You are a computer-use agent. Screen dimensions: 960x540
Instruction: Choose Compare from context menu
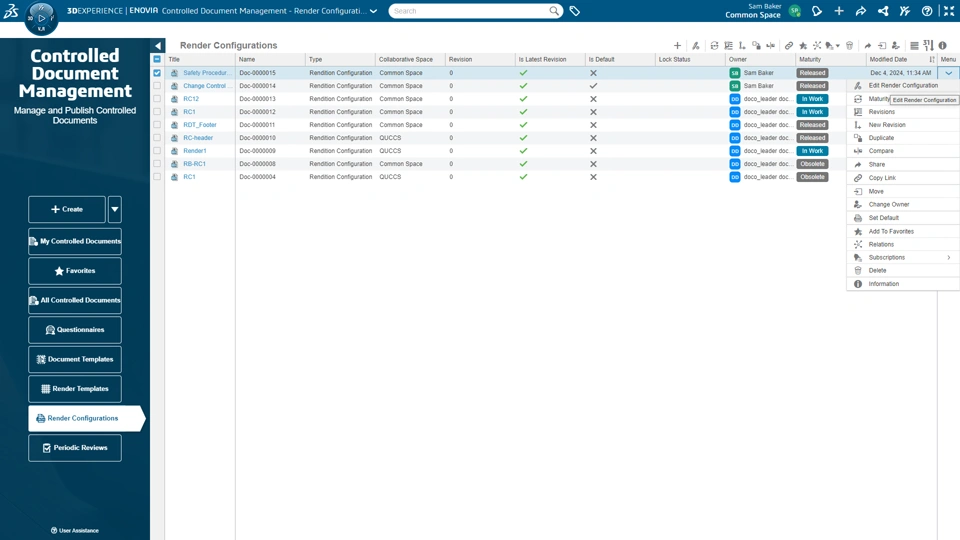pyautogui.click(x=903, y=151)
